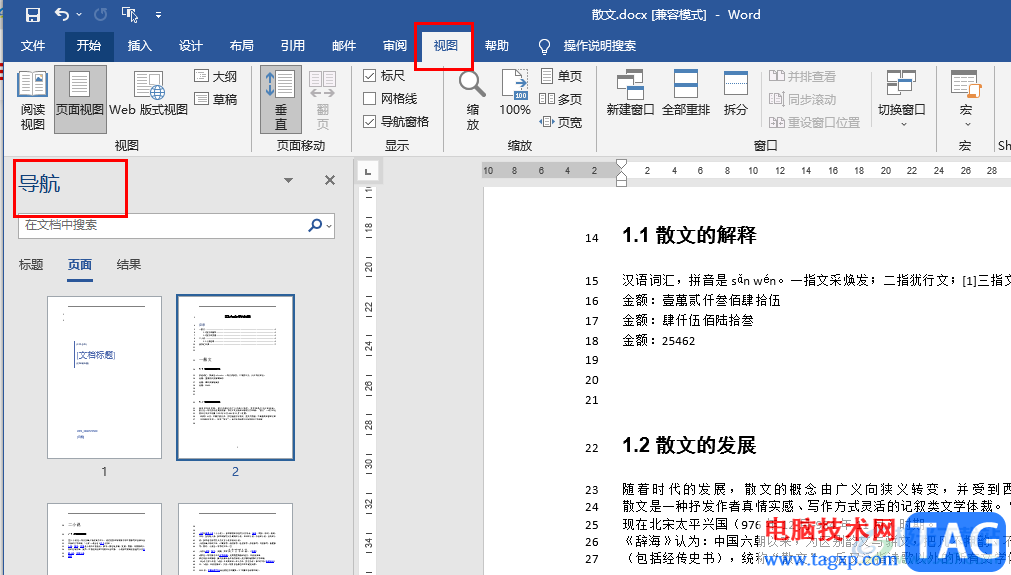This screenshot has height=575, width=1011.
Task: Switch to the 插入 ribbon tab
Action: [139, 46]
